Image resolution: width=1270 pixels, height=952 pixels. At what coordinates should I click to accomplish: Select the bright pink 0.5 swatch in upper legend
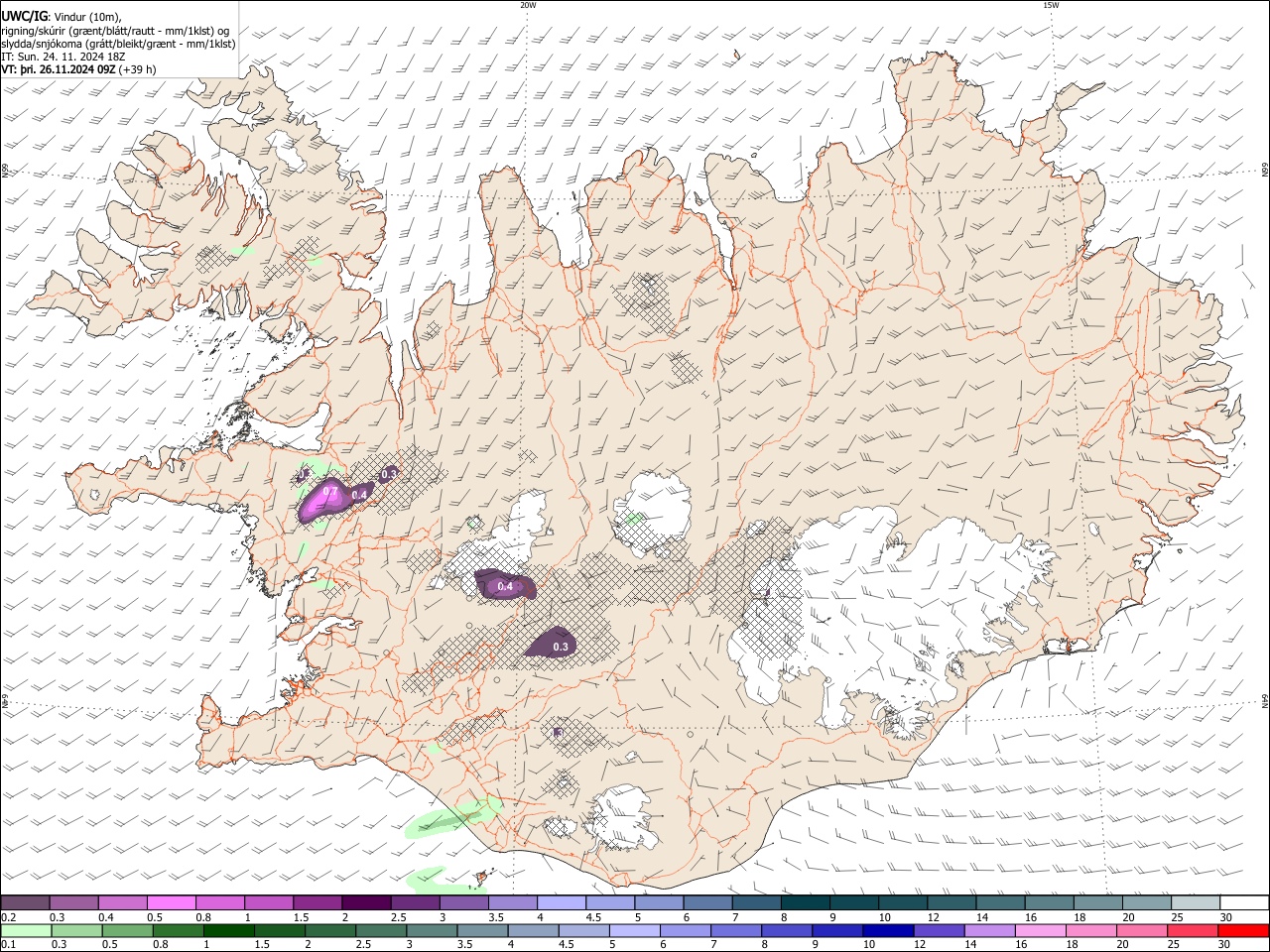coord(171,903)
